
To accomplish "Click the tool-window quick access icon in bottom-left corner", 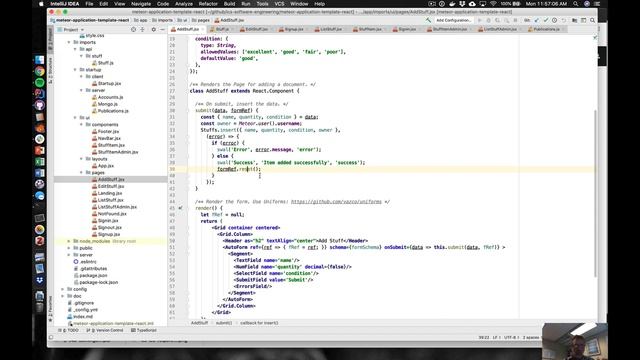I will 51,338.
